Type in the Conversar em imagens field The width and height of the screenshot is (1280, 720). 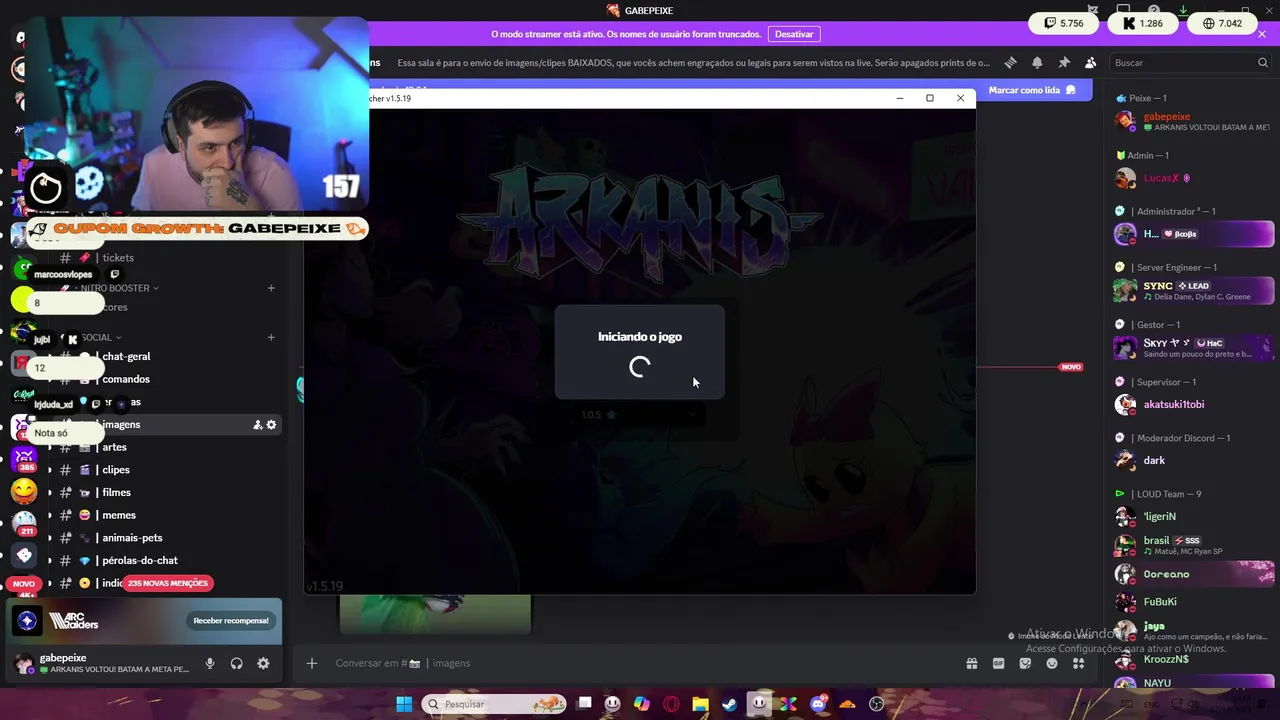point(640,663)
